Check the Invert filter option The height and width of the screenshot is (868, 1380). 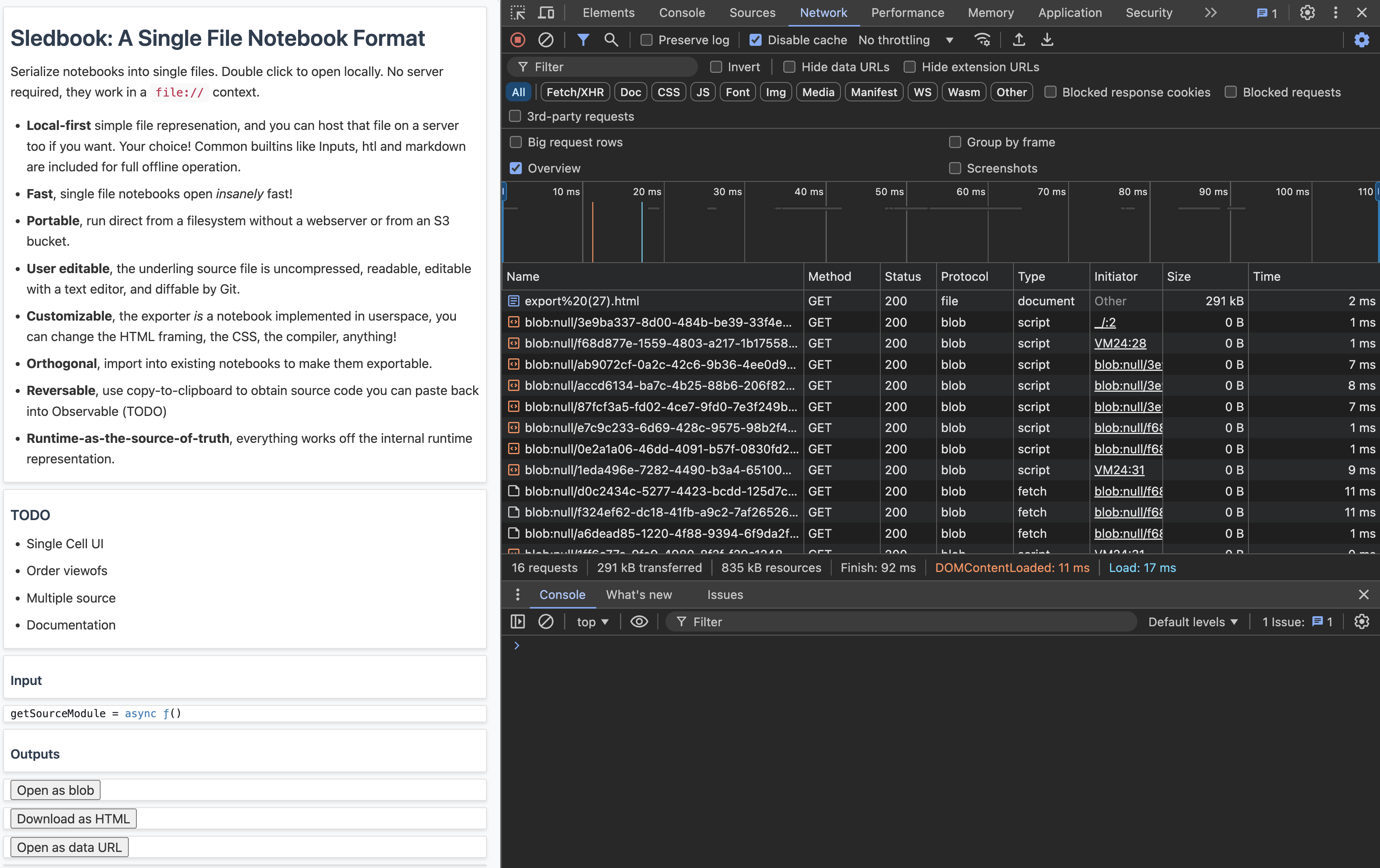point(716,67)
